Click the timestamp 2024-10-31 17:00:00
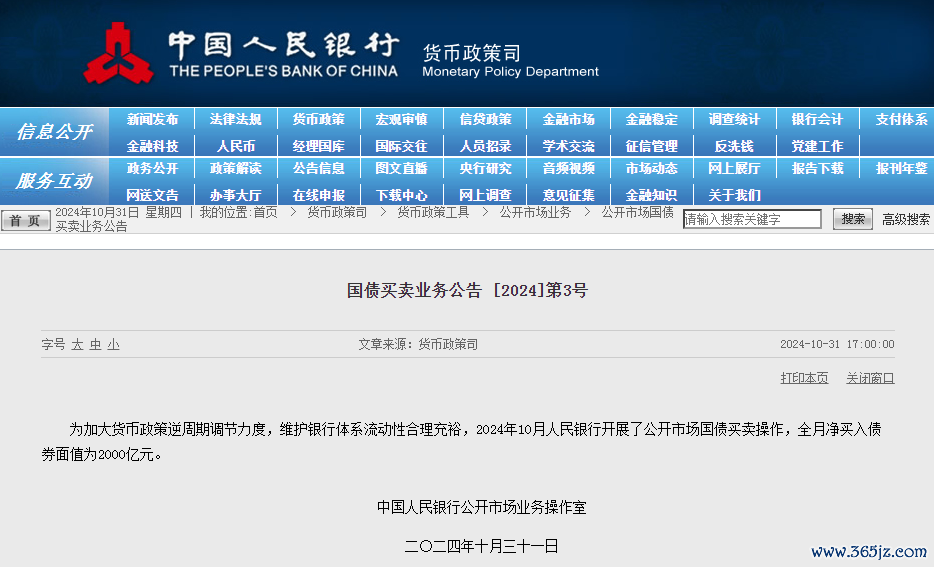934x567 pixels. (x=837, y=344)
